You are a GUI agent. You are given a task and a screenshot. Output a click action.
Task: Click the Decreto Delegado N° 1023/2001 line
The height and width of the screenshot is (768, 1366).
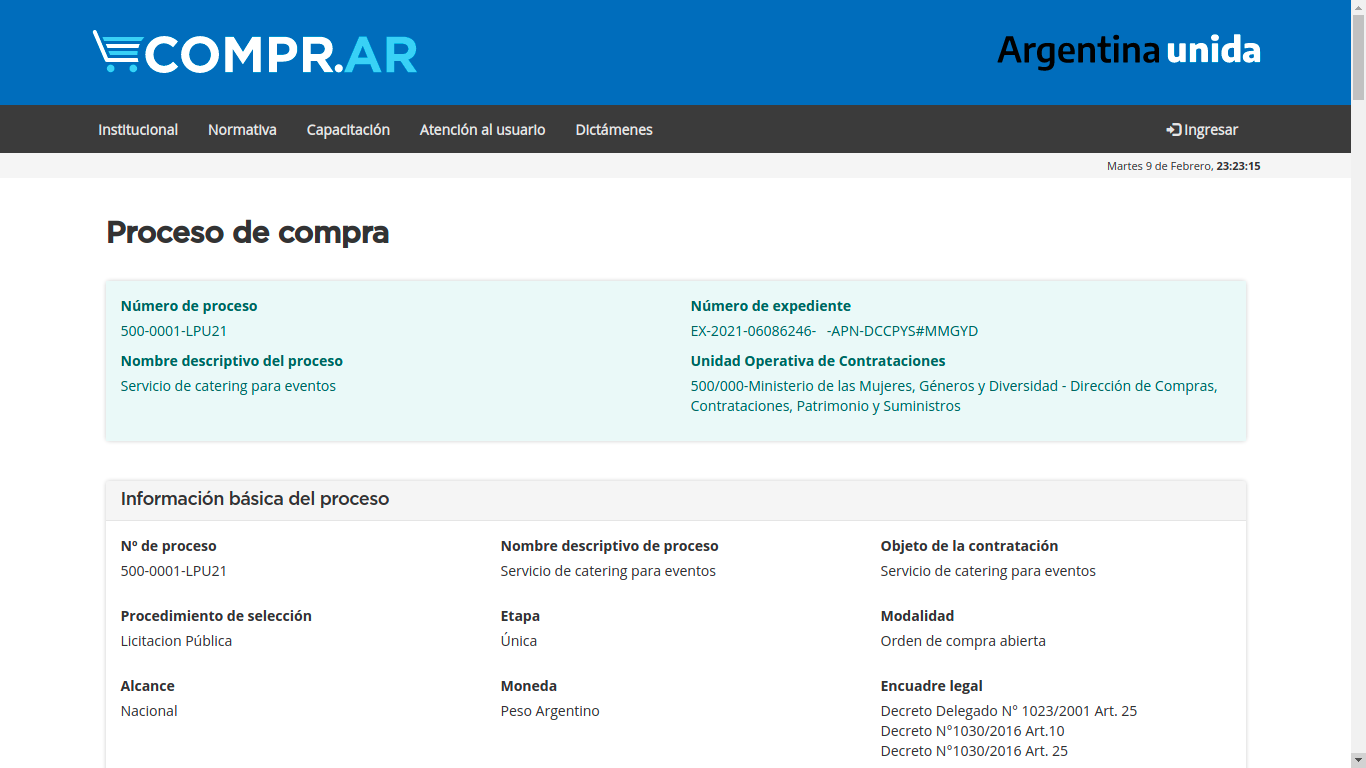pyautogui.click(x=1008, y=711)
